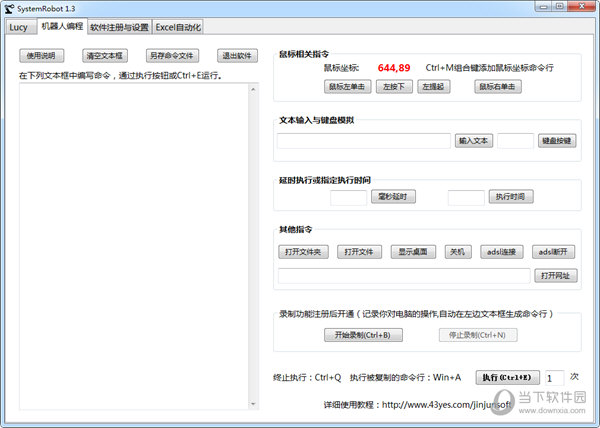Click the SystemRobot icon in the title bar

(10, 8)
